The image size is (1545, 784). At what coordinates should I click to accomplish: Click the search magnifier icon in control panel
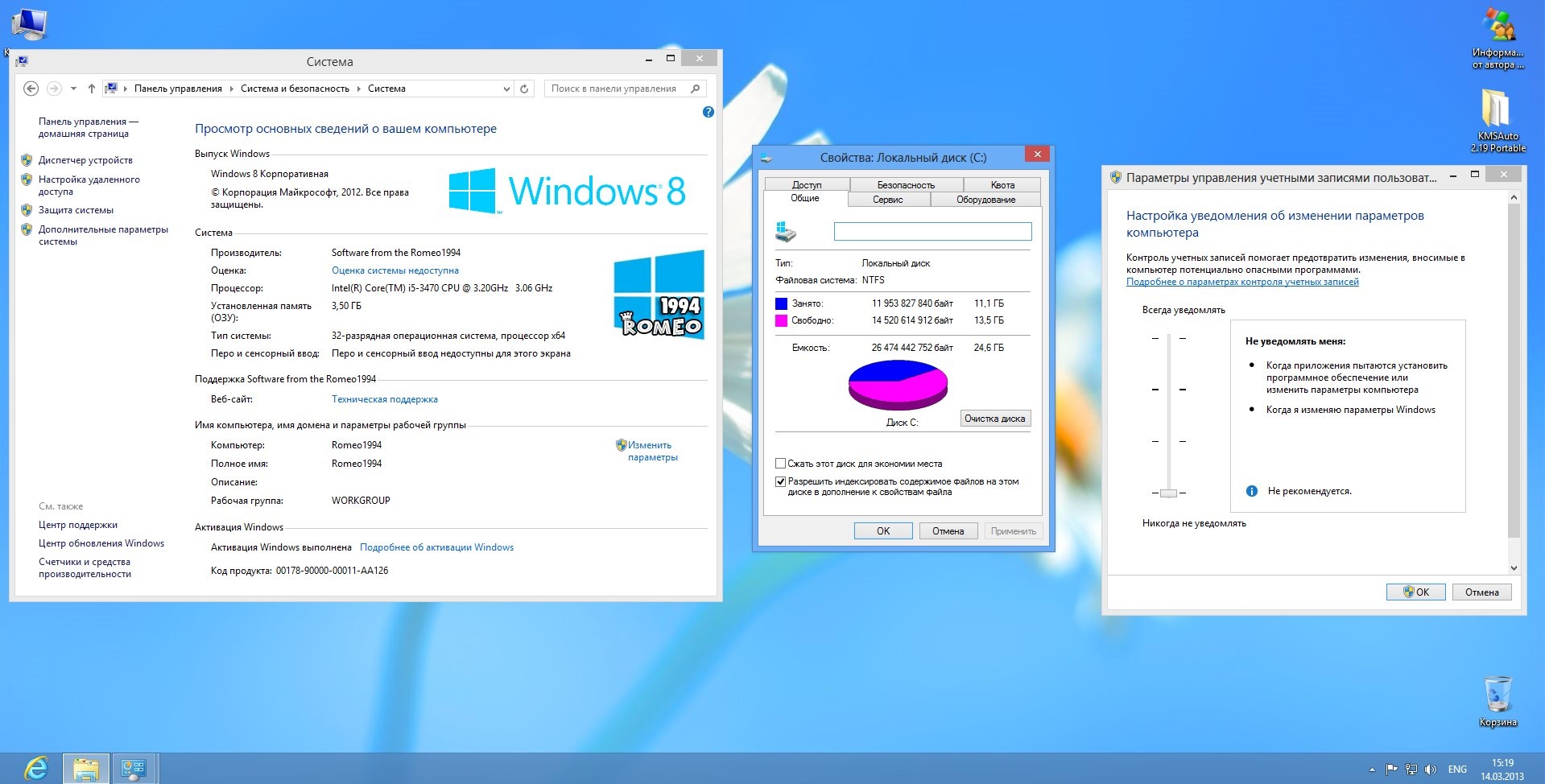click(x=696, y=89)
